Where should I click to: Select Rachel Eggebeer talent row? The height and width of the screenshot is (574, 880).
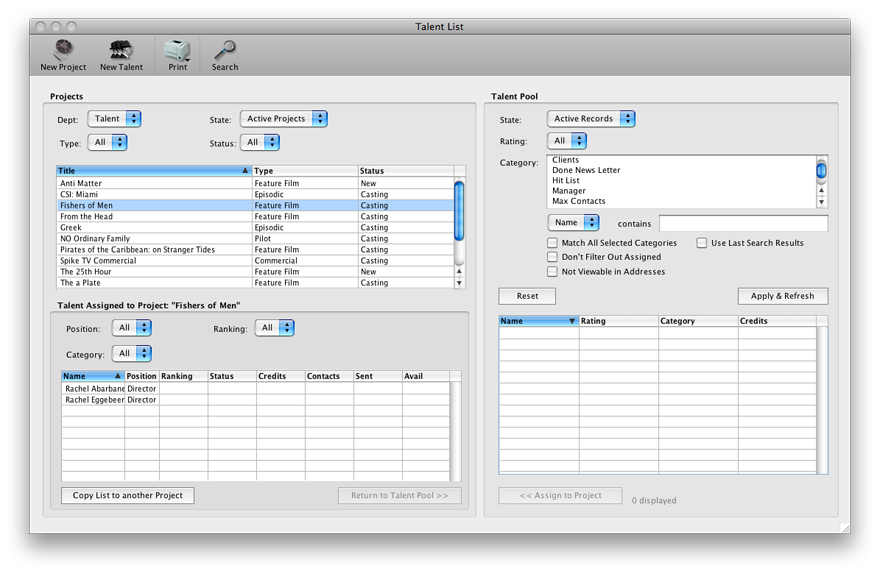(x=255, y=399)
